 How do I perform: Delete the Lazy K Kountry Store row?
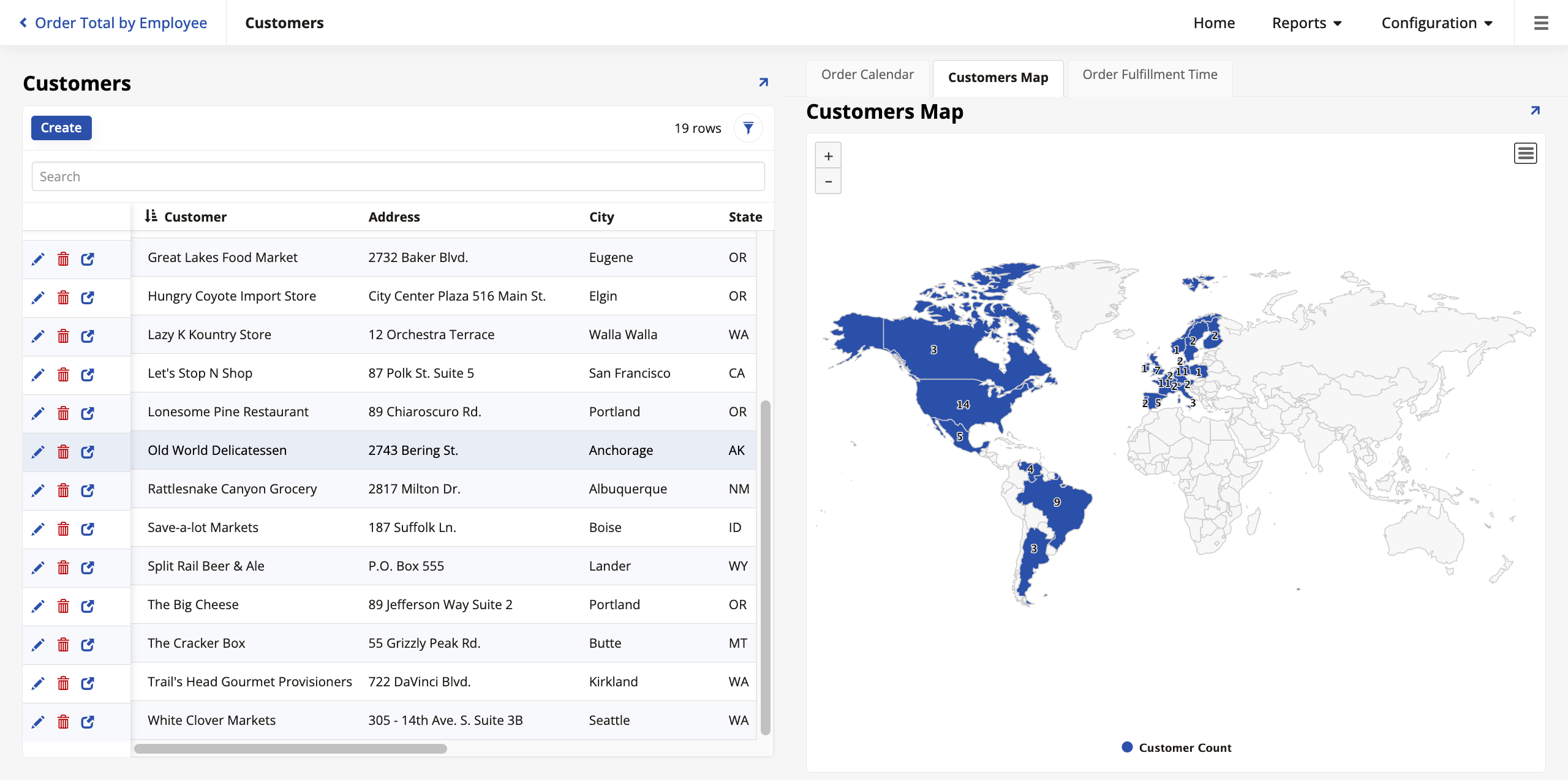(x=63, y=336)
